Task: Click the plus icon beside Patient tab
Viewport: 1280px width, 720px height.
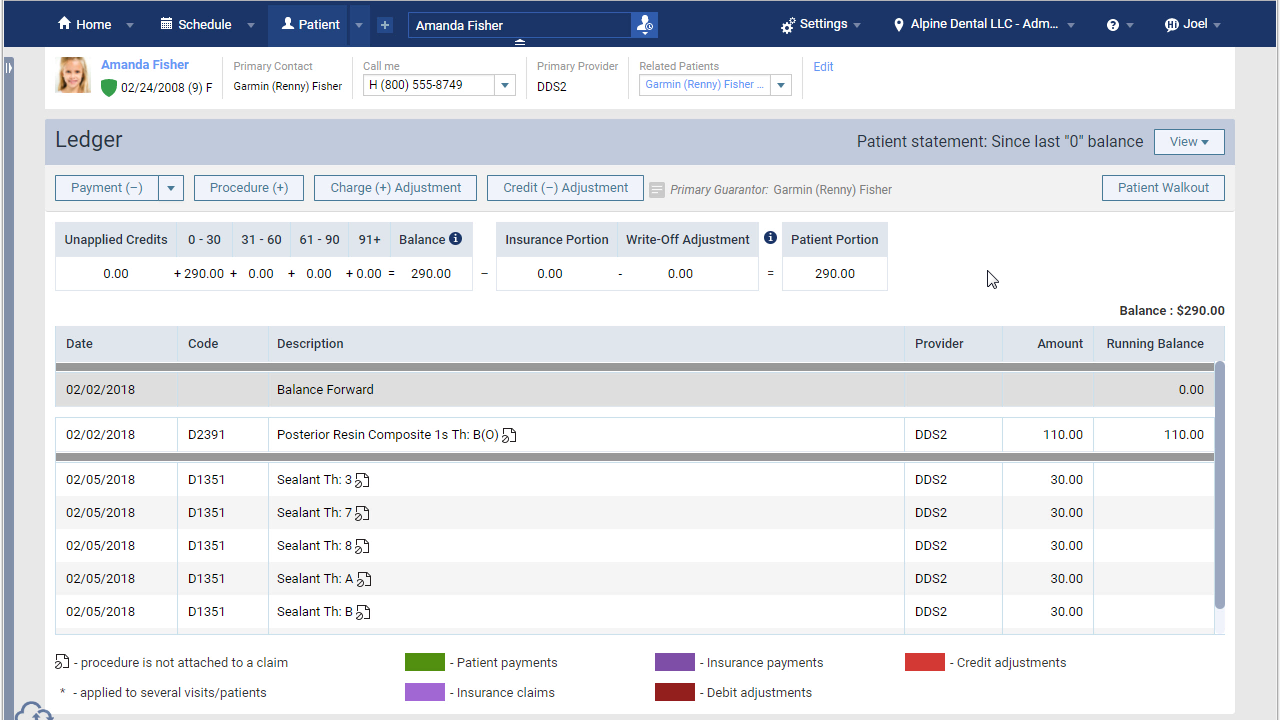Action: click(385, 25)
